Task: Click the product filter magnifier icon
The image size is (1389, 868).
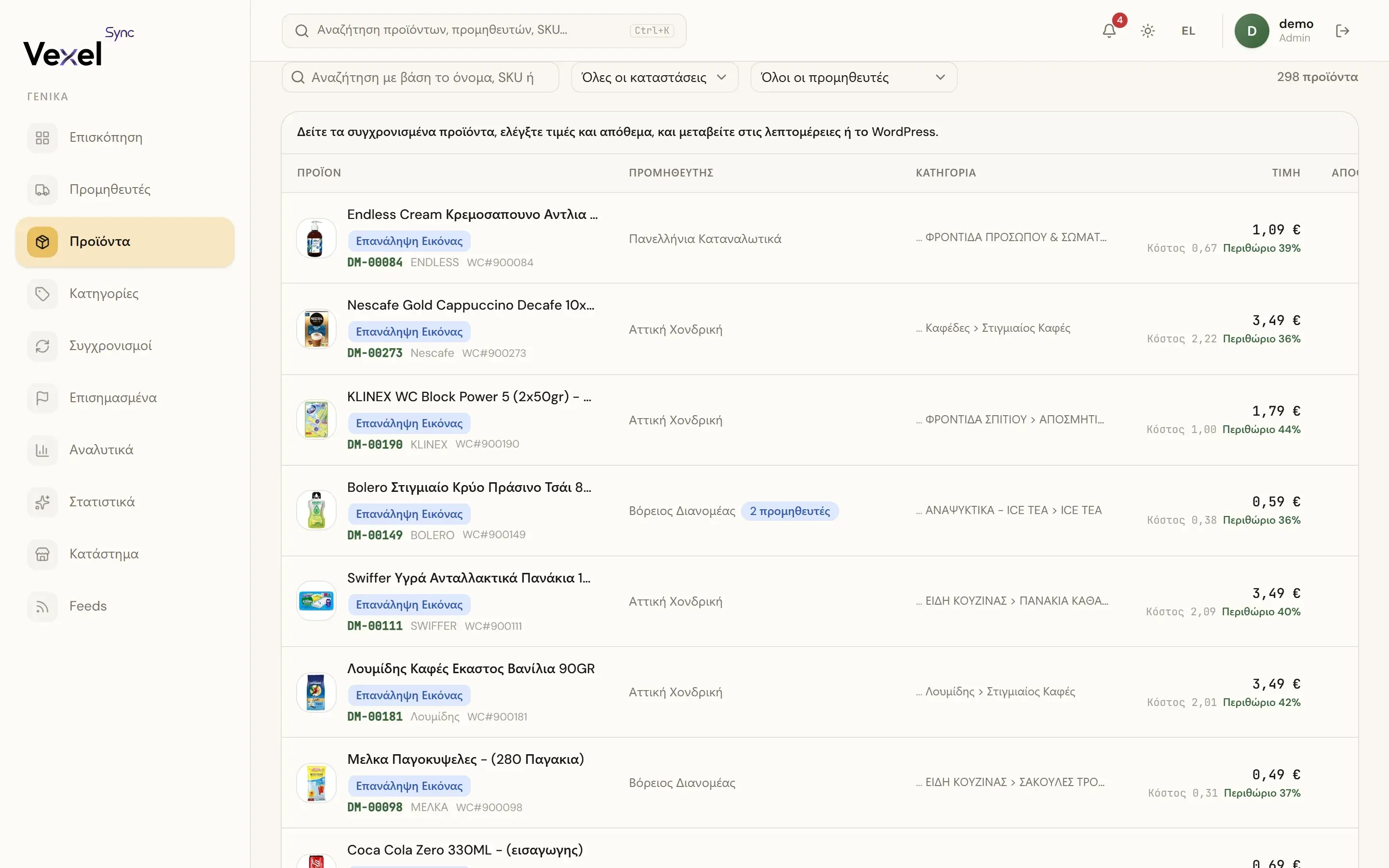Action: (298, 77)
